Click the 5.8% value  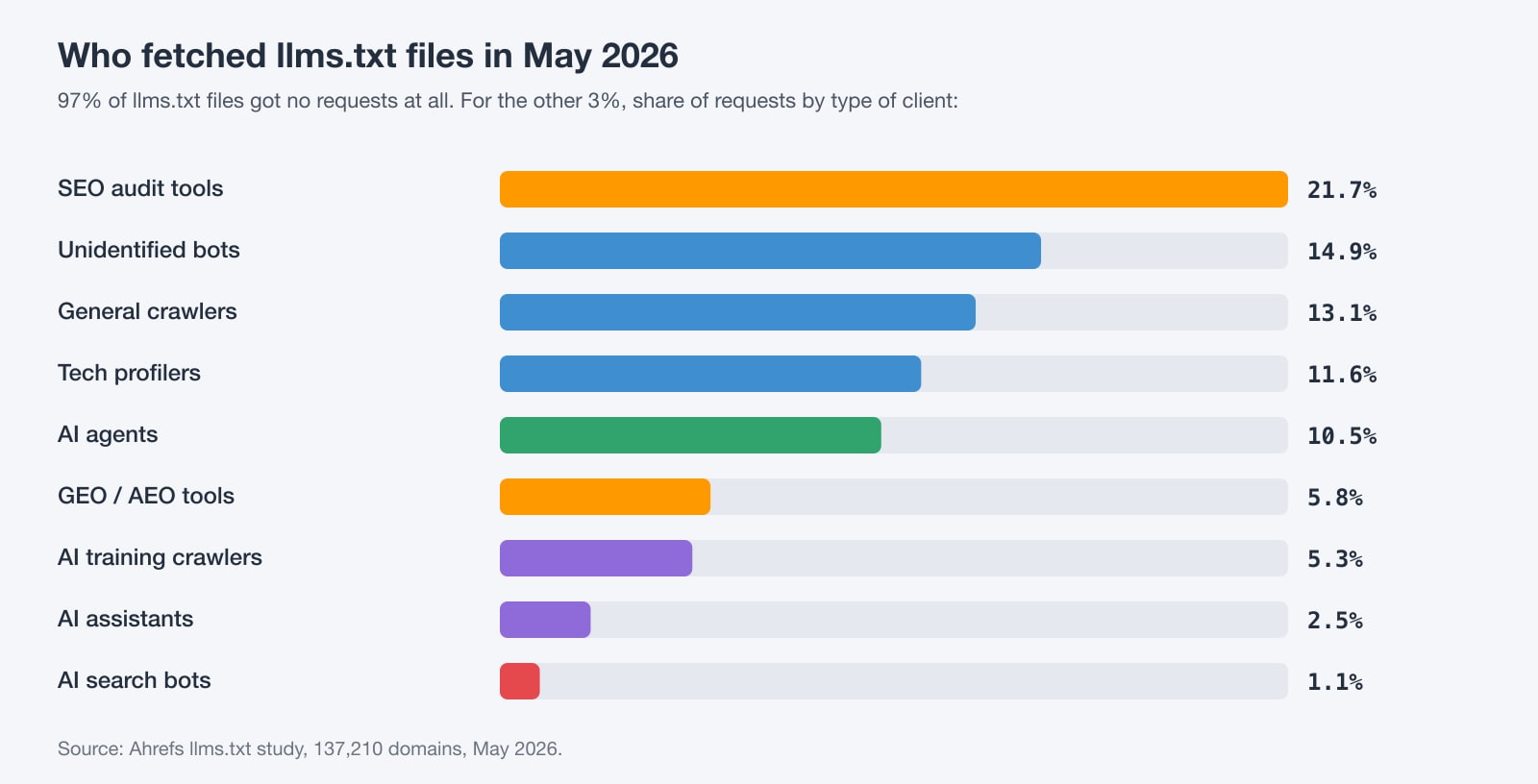(1335, 498)
